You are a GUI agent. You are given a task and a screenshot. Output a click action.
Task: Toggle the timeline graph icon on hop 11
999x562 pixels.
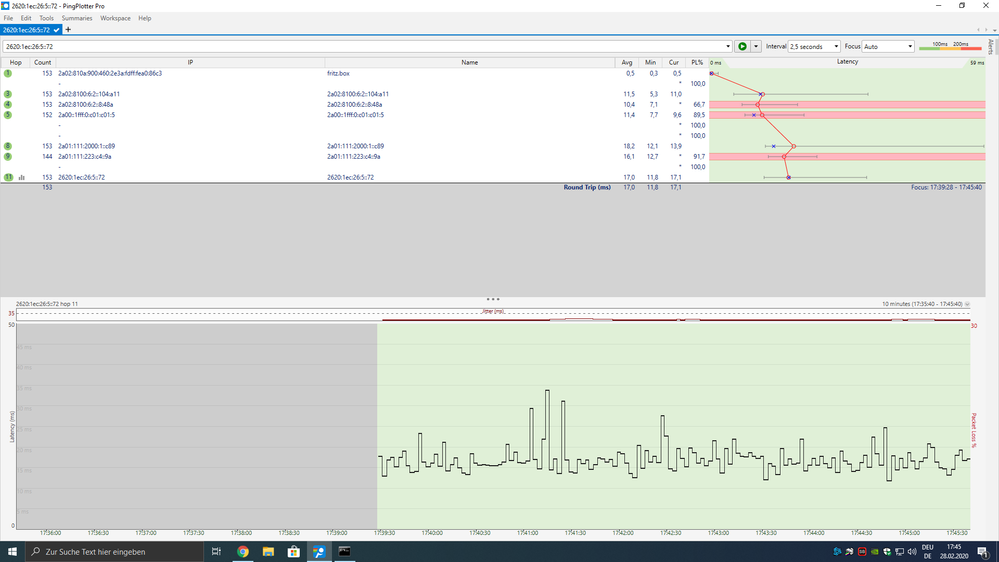point(22,178)
